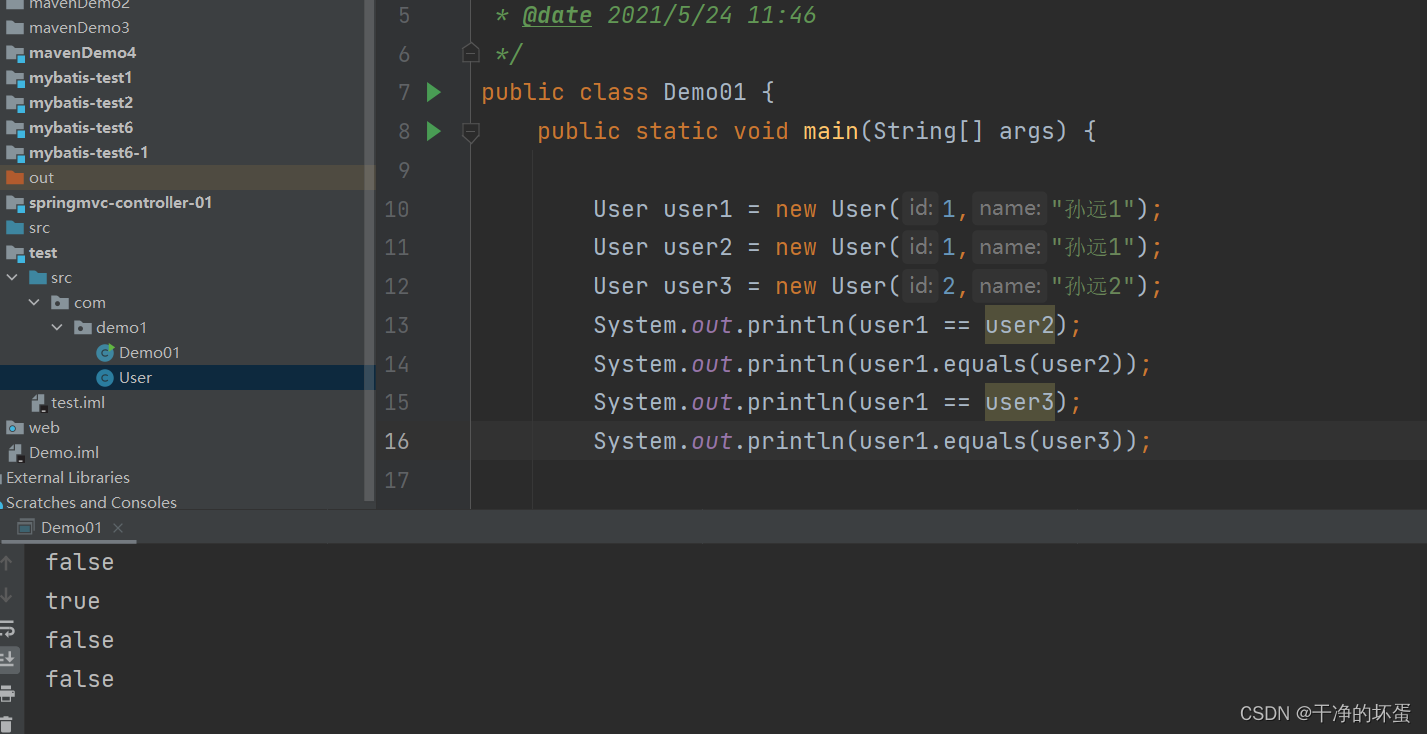Toggle scroll to end in Run console
Screen dimensions: 1427x734
(x=7, y=659)
